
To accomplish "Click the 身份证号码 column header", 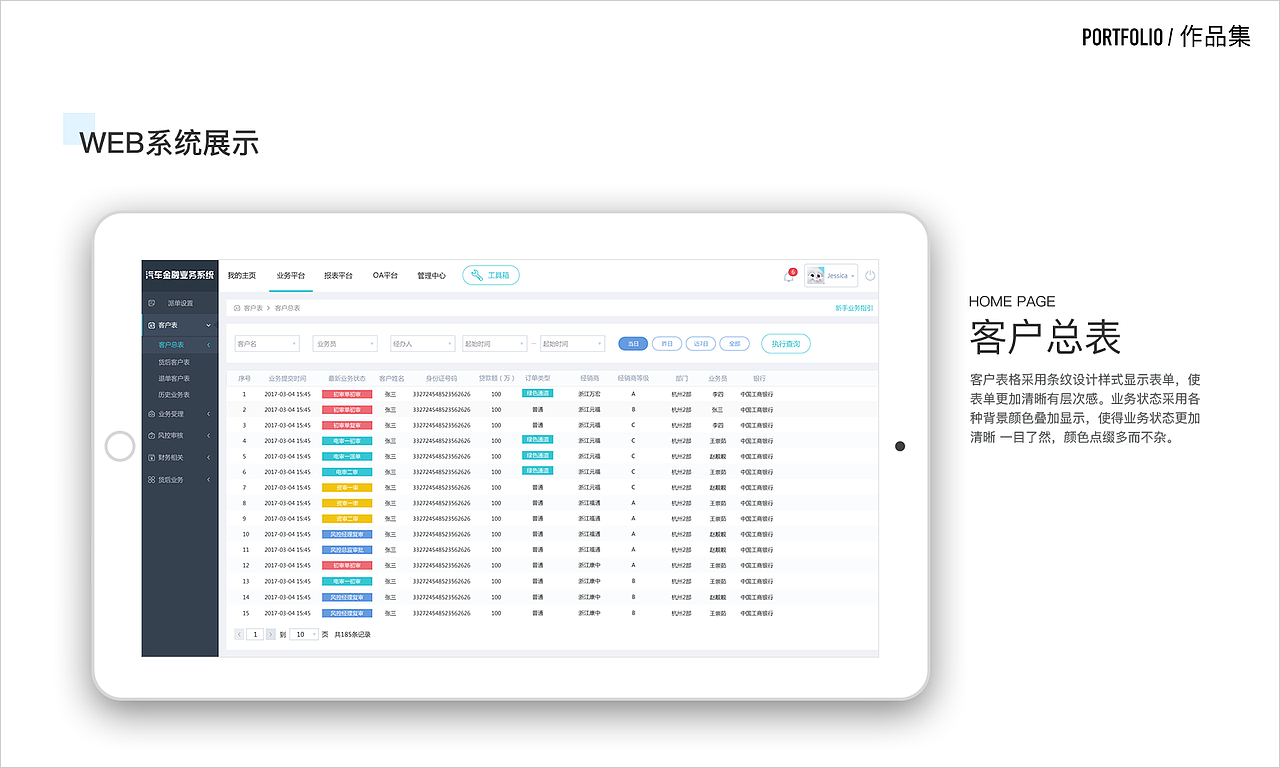I will coord(441,378).
